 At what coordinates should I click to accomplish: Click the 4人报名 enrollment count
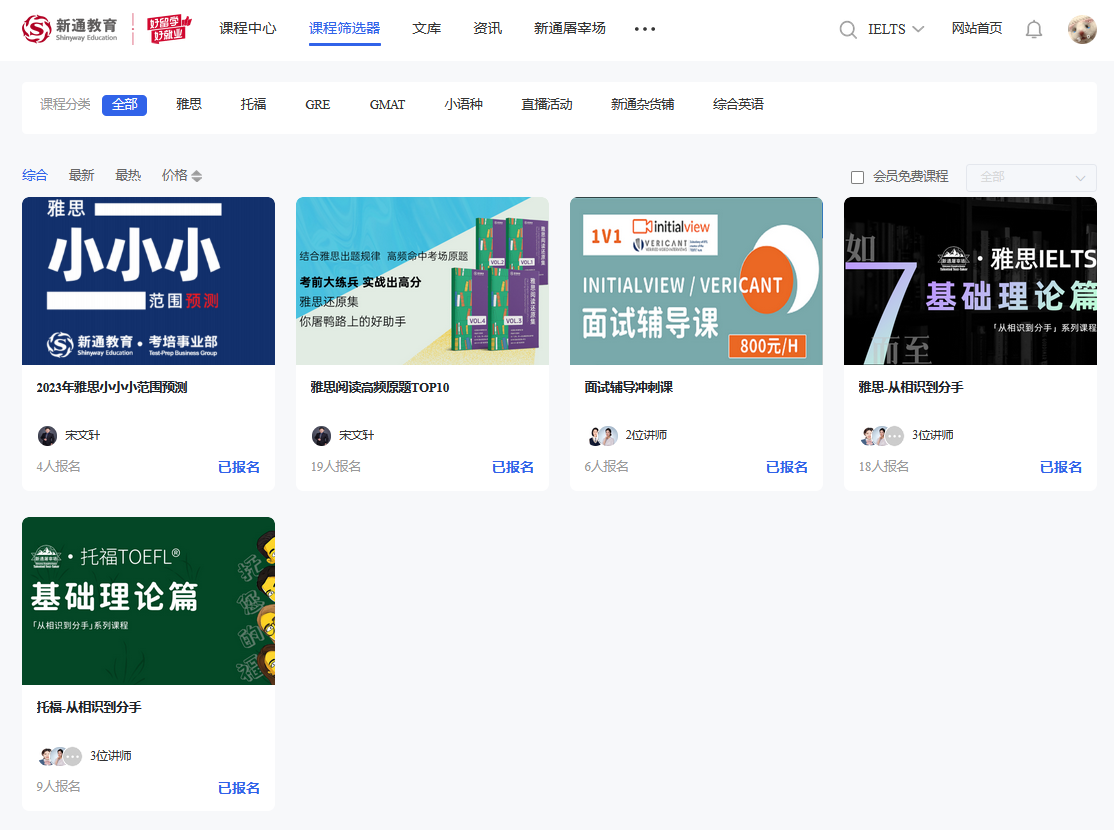pos(58,466)
